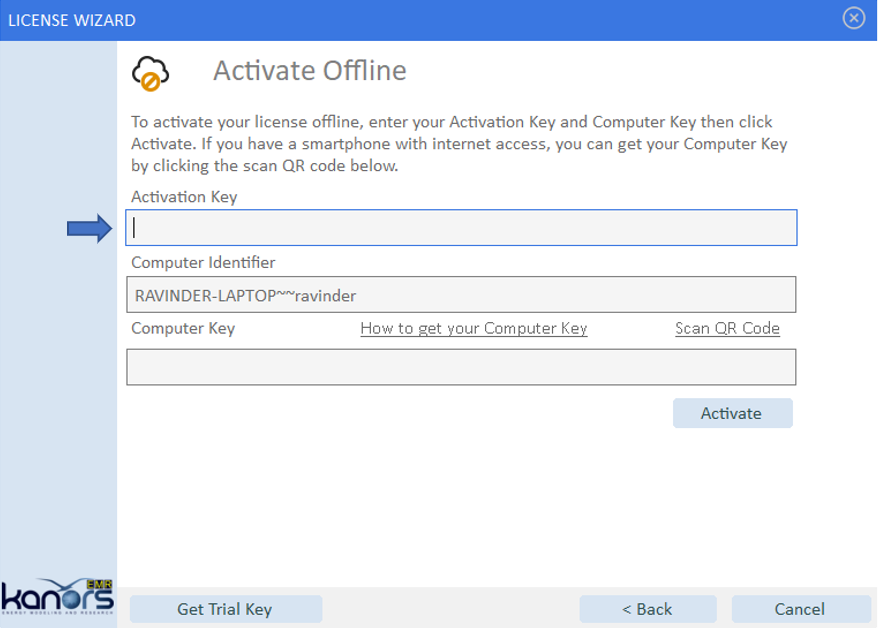The height and width of the screenshot is (628, 878).
Task: Go to previous step with Back
Action: (648, 609)
